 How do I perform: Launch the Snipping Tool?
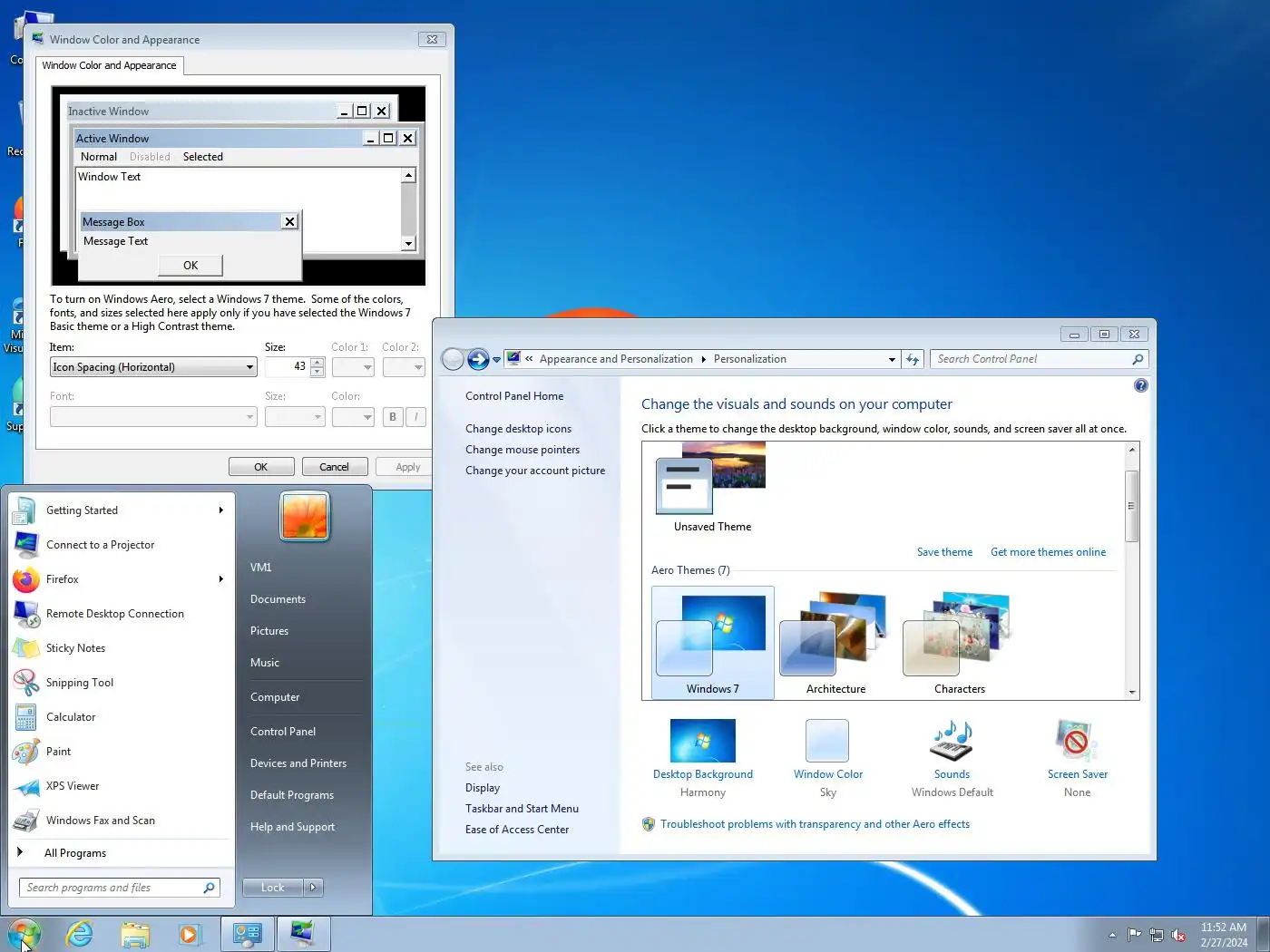click(x=119, y=683)
